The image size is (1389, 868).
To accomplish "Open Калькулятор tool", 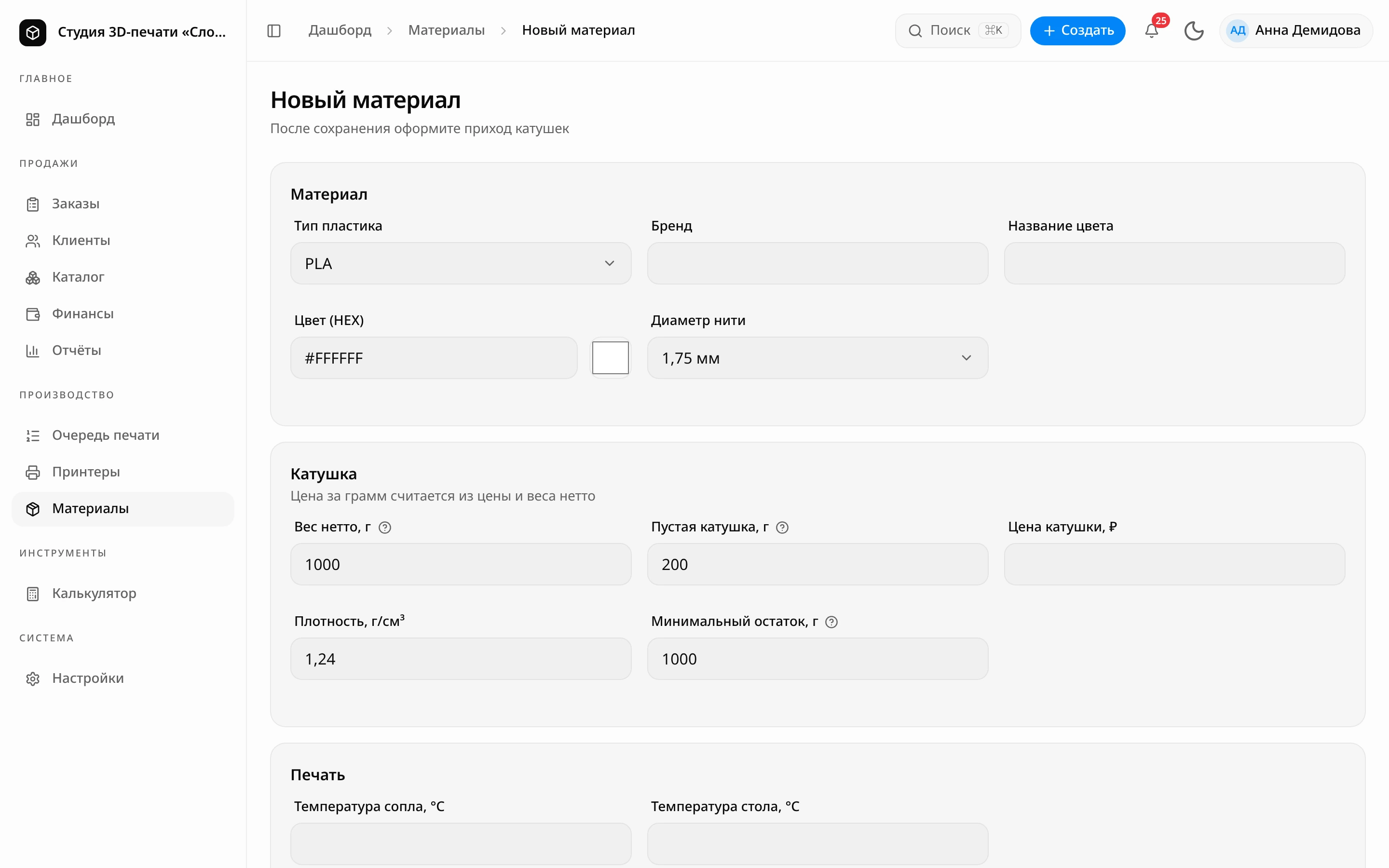I will [123, 594].
